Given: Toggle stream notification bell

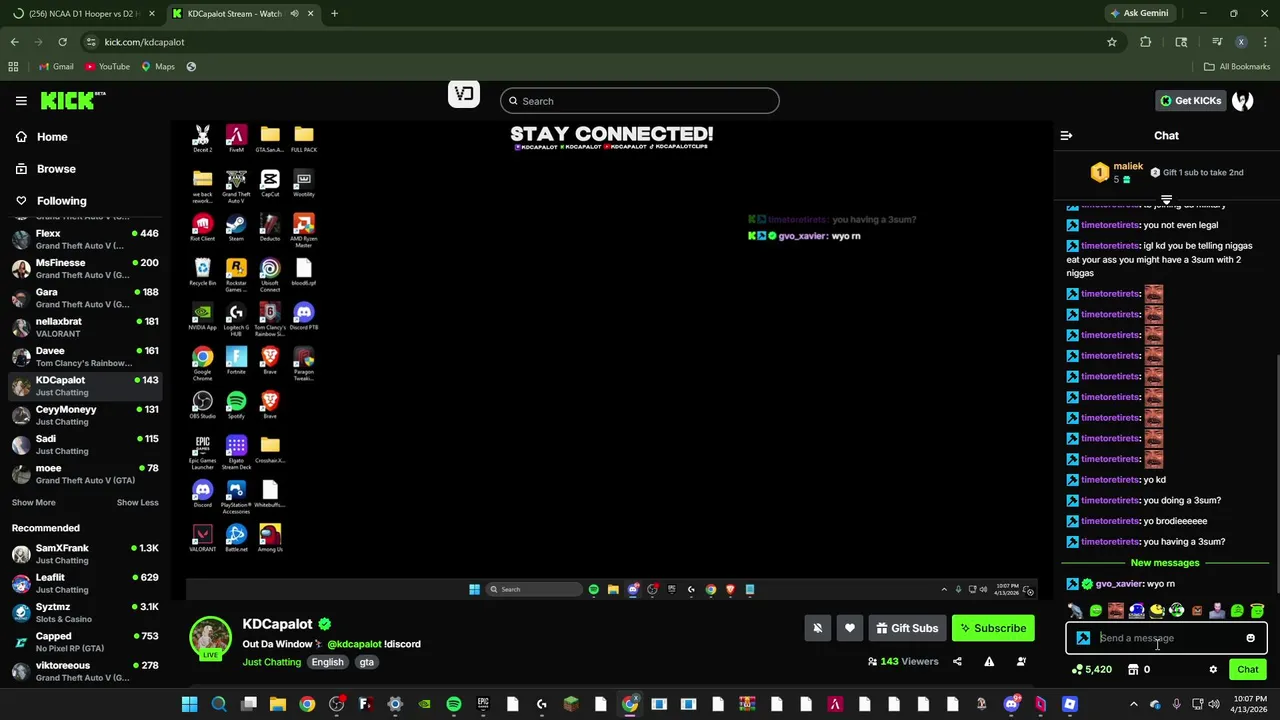Looking at the screenshot, I should 817,628.
